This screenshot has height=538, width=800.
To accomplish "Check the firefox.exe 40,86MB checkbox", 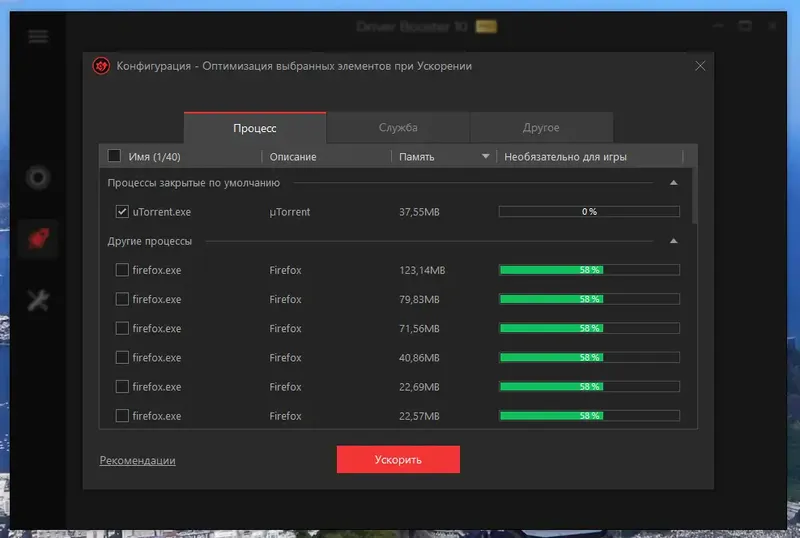I will 122,357.
